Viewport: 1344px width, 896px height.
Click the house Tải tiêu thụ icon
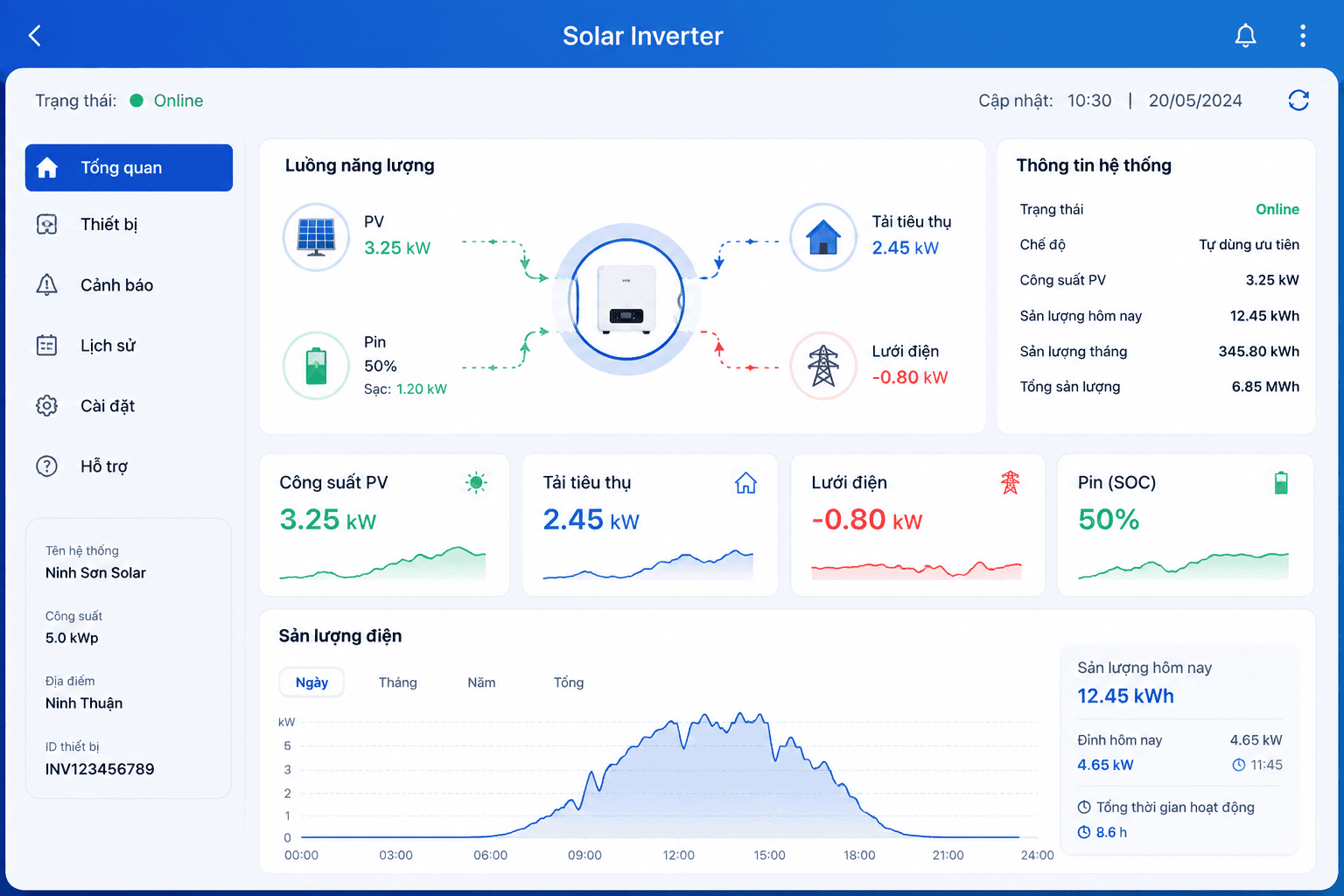click(x=823, y=237)
